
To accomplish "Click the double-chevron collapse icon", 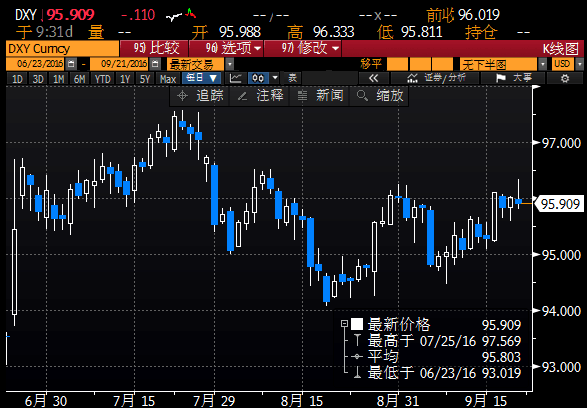I will 374,78.
